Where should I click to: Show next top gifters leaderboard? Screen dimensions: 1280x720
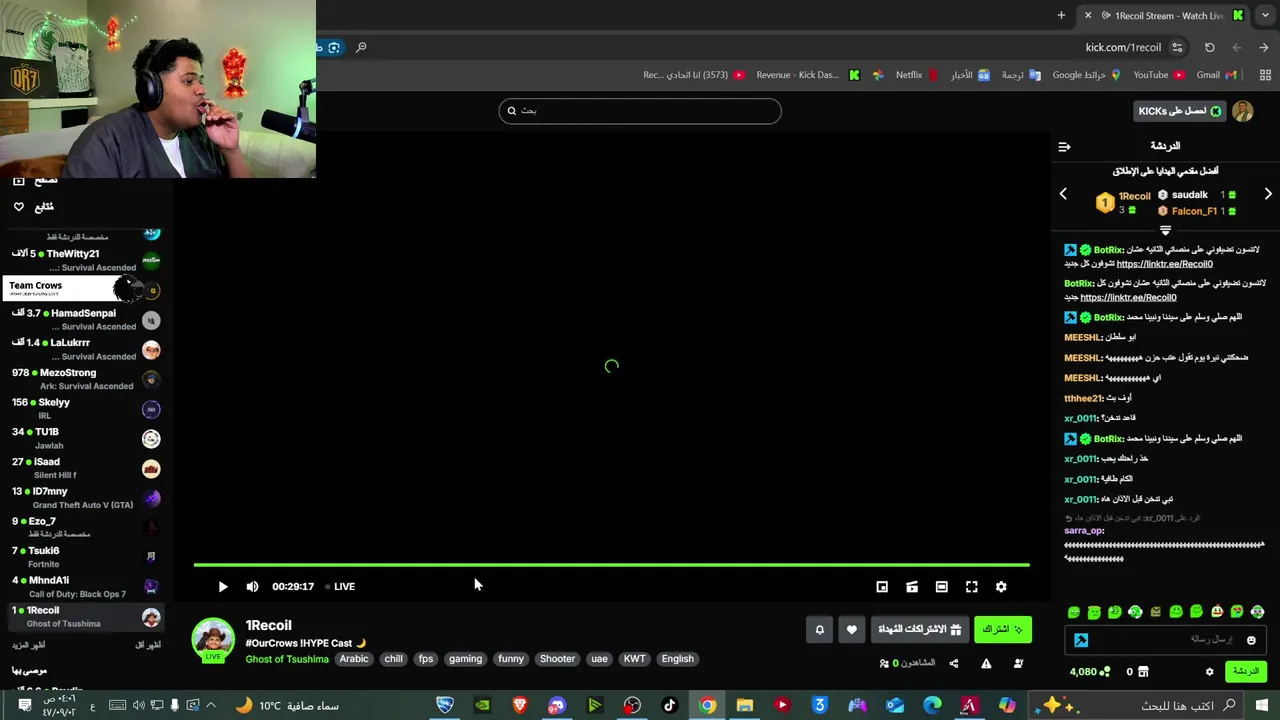point(1268,194)
